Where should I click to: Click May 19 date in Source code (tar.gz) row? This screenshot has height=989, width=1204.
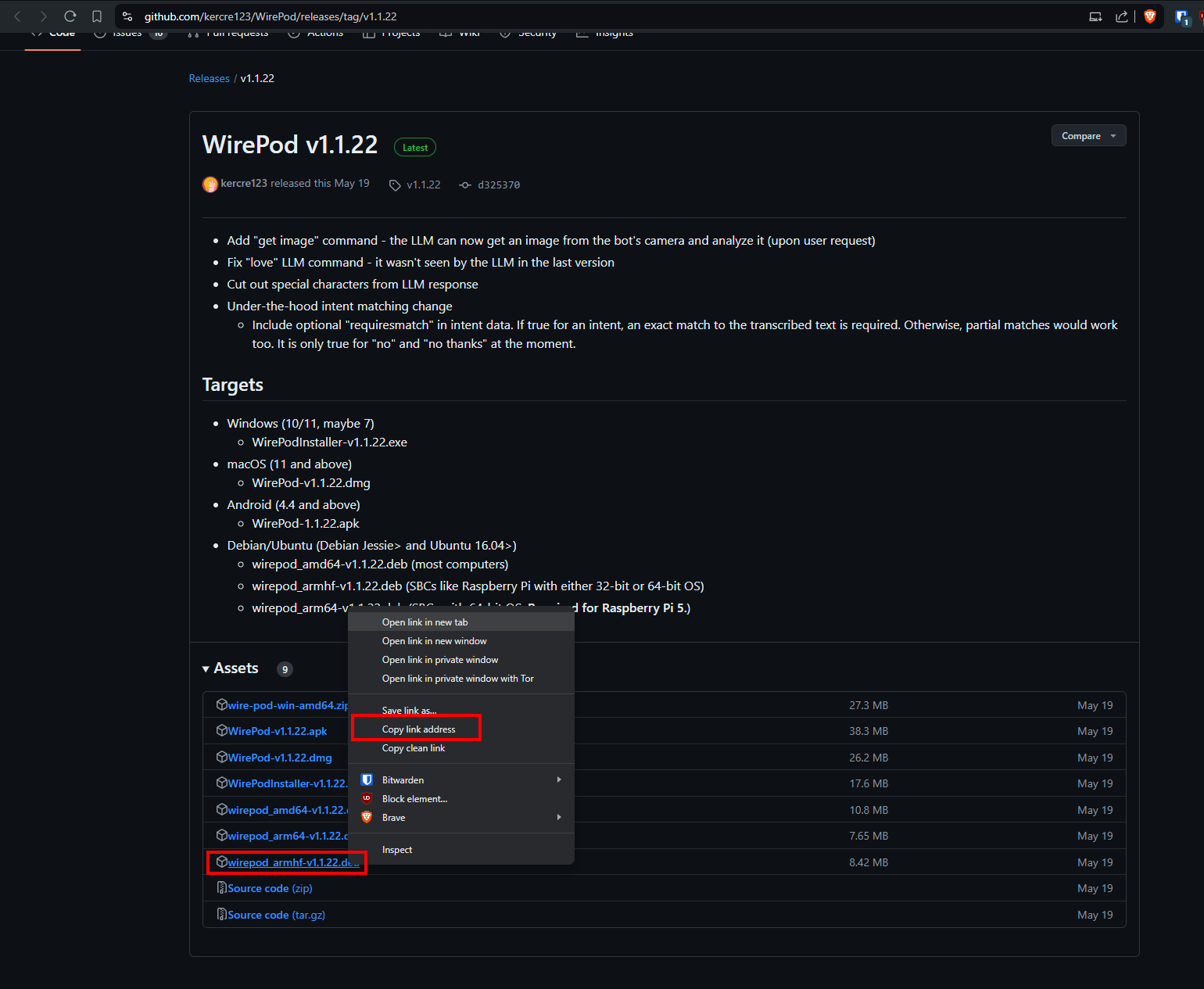[x=1095, y=915]
